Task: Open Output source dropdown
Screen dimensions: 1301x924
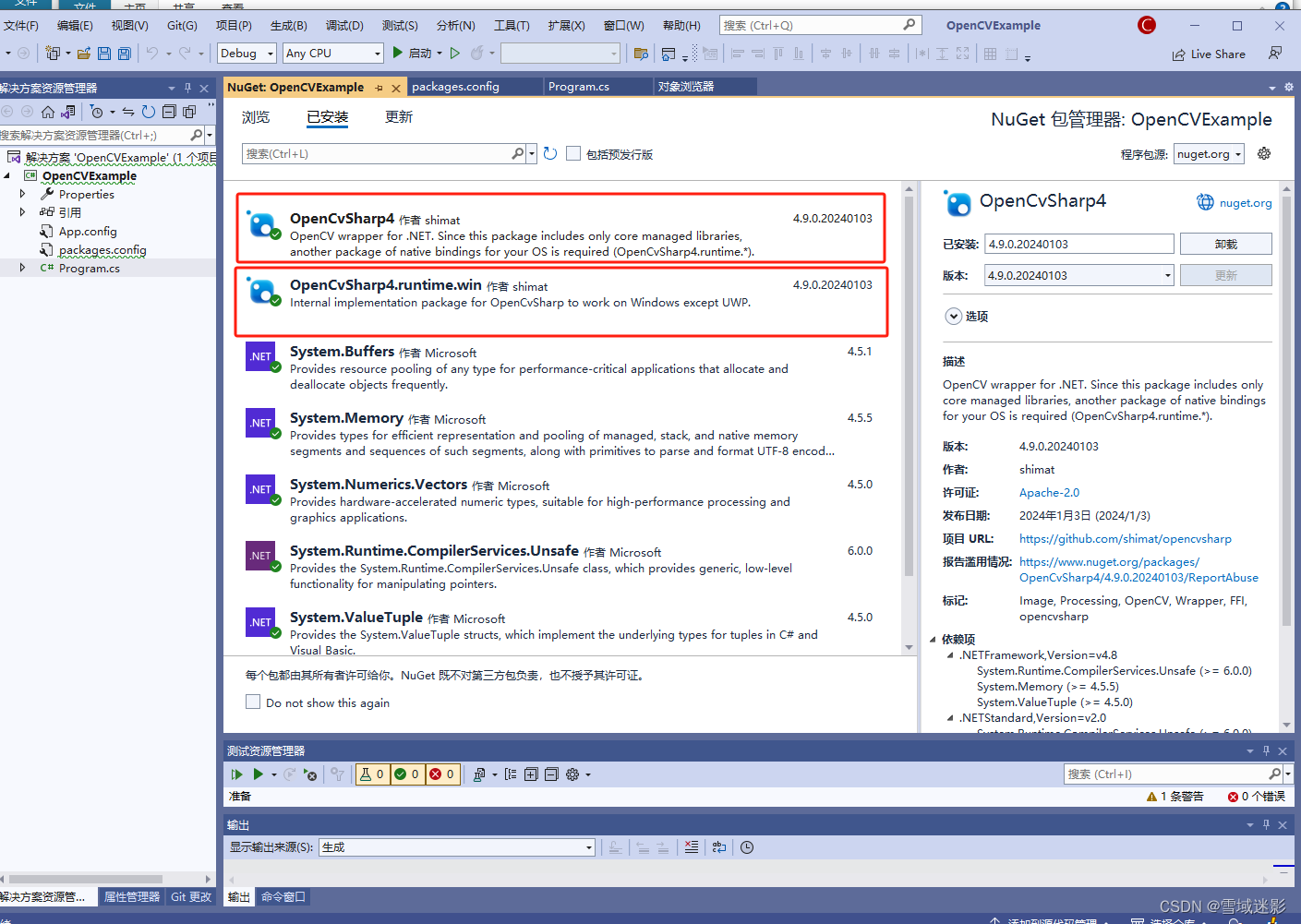Action: 456,847
